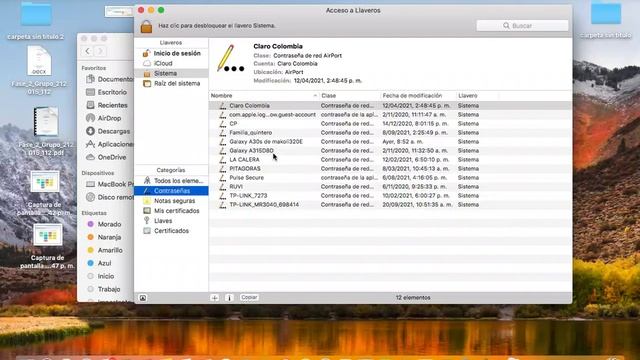This screenshot has width=640, height=360.
Task: Go back in the Finder window
Action: click(x=88, y=51)
